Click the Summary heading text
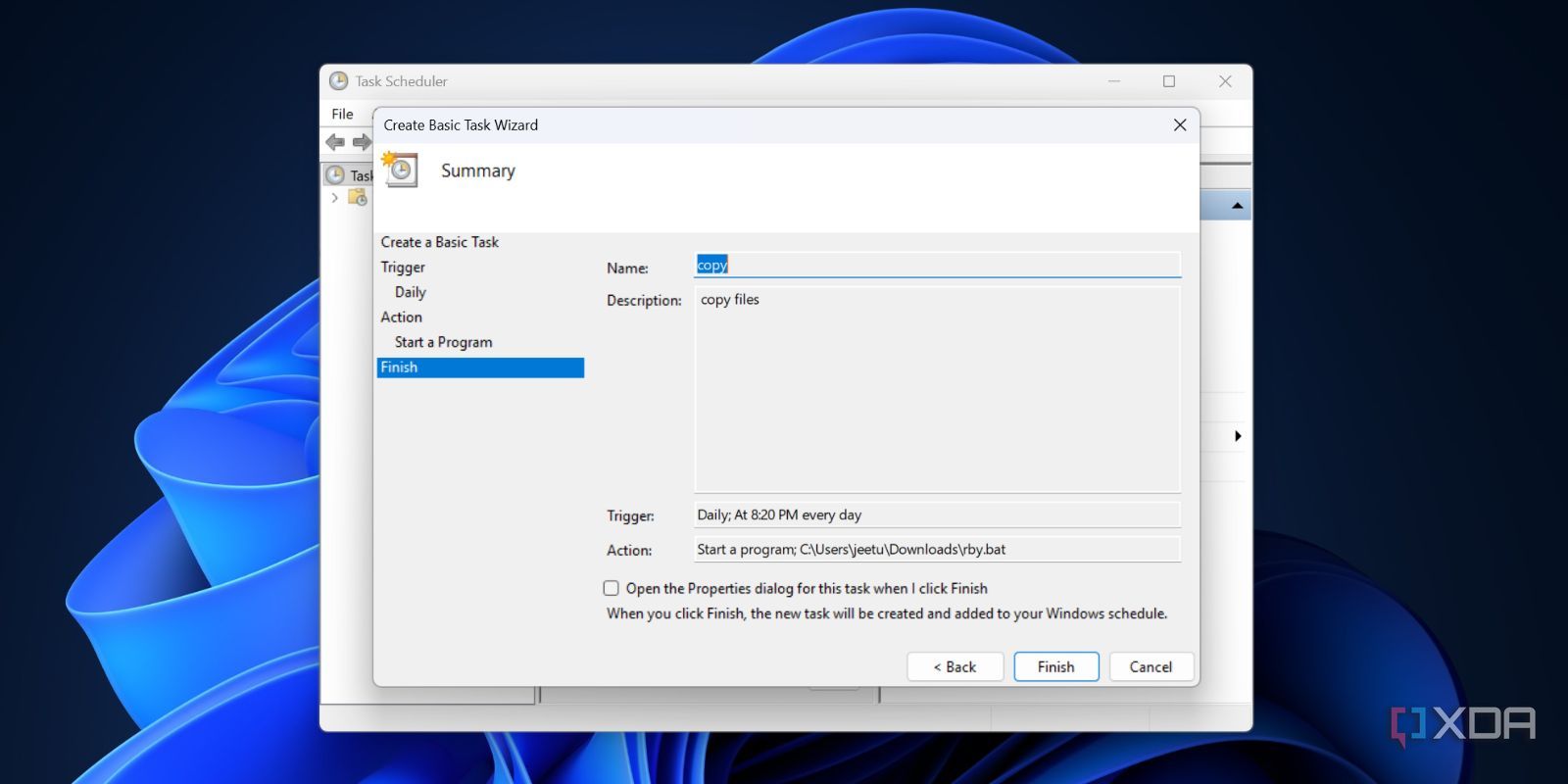The image size is (1568, 784). (478, 171)
